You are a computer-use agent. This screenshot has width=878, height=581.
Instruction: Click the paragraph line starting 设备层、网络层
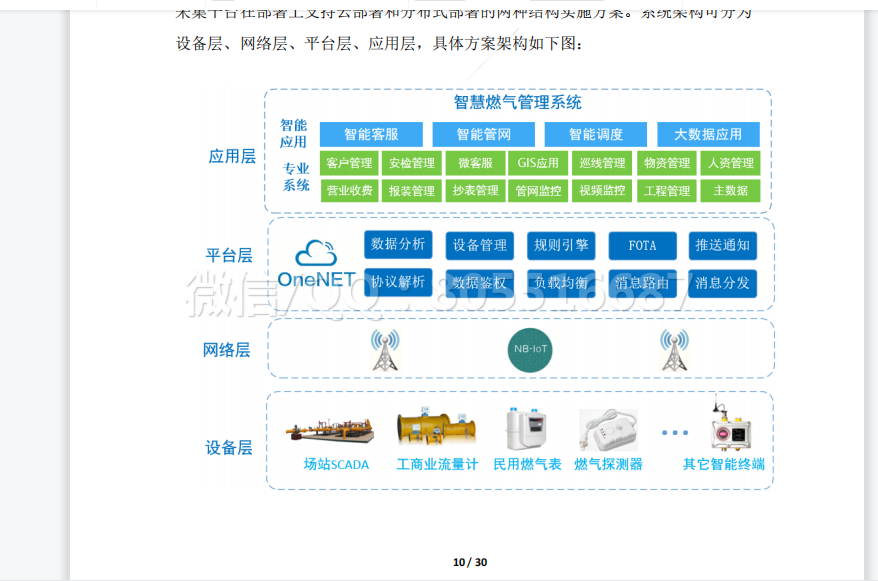pyautogui.click(x=379, y=44)
